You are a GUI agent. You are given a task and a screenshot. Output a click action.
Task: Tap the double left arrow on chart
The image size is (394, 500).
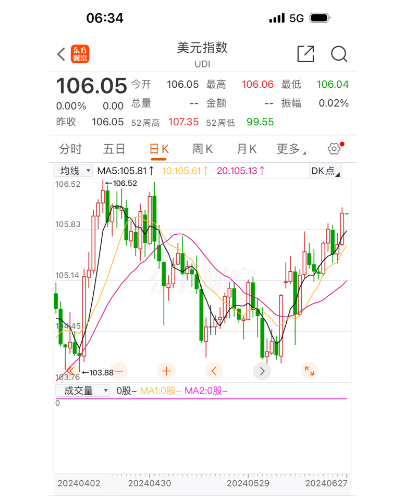70,371
